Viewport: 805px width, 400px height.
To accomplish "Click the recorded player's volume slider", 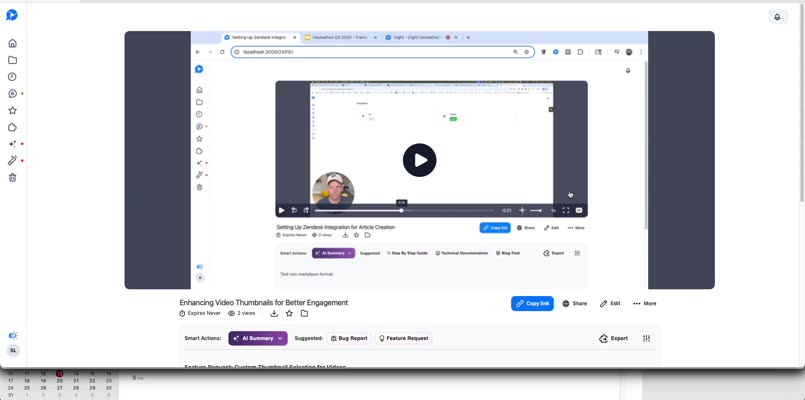I will tap(536, 211).
